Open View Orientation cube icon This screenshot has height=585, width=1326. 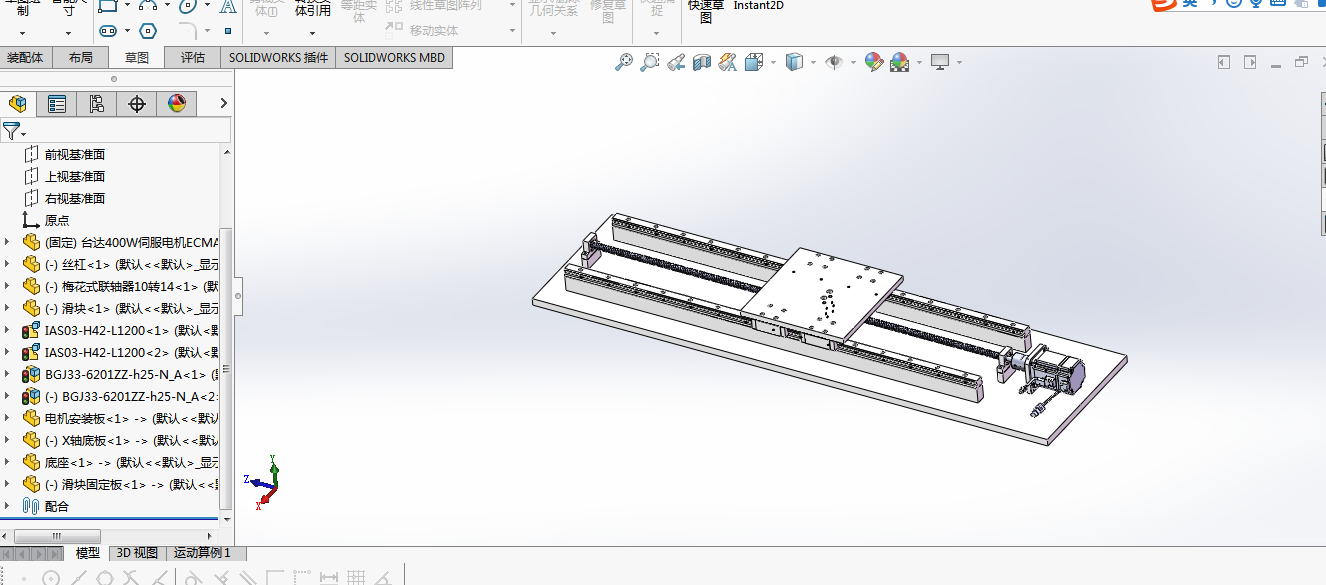coord(755,62)
